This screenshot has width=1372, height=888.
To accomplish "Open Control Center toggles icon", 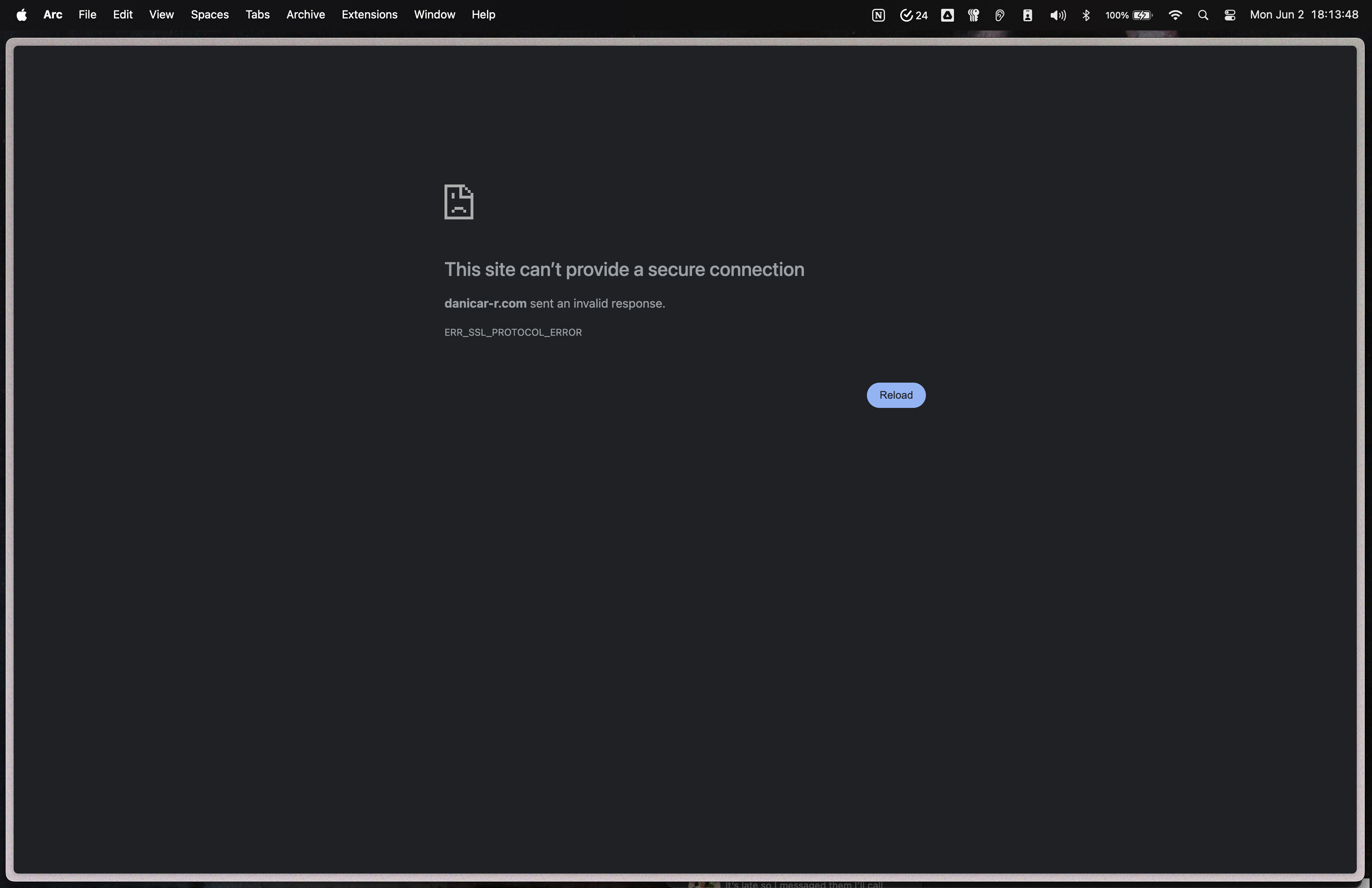I will pos(1229,16).
